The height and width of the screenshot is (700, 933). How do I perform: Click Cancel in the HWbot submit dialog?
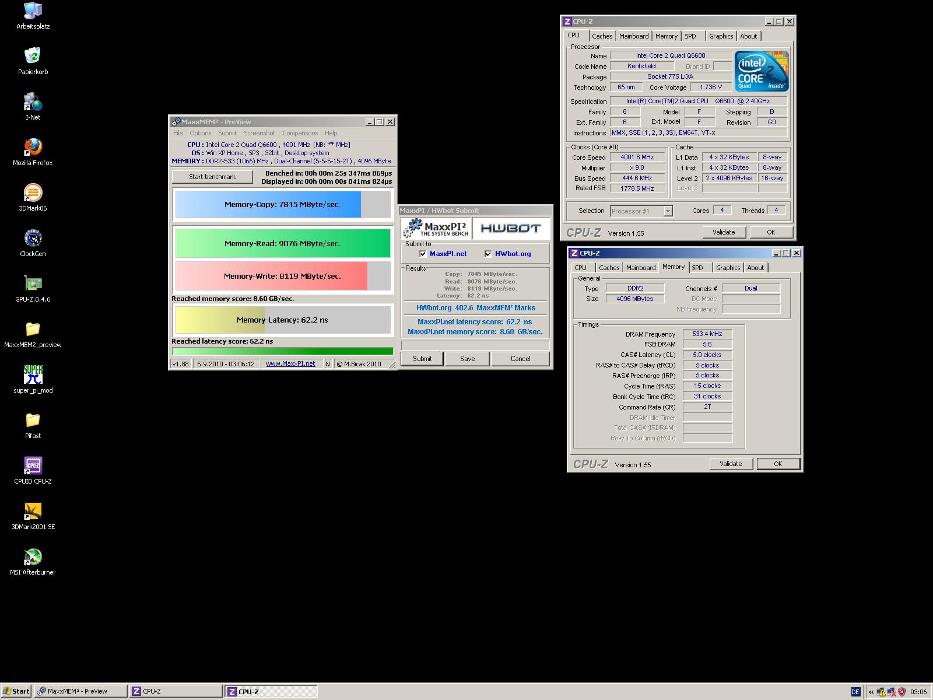(520, 358)
